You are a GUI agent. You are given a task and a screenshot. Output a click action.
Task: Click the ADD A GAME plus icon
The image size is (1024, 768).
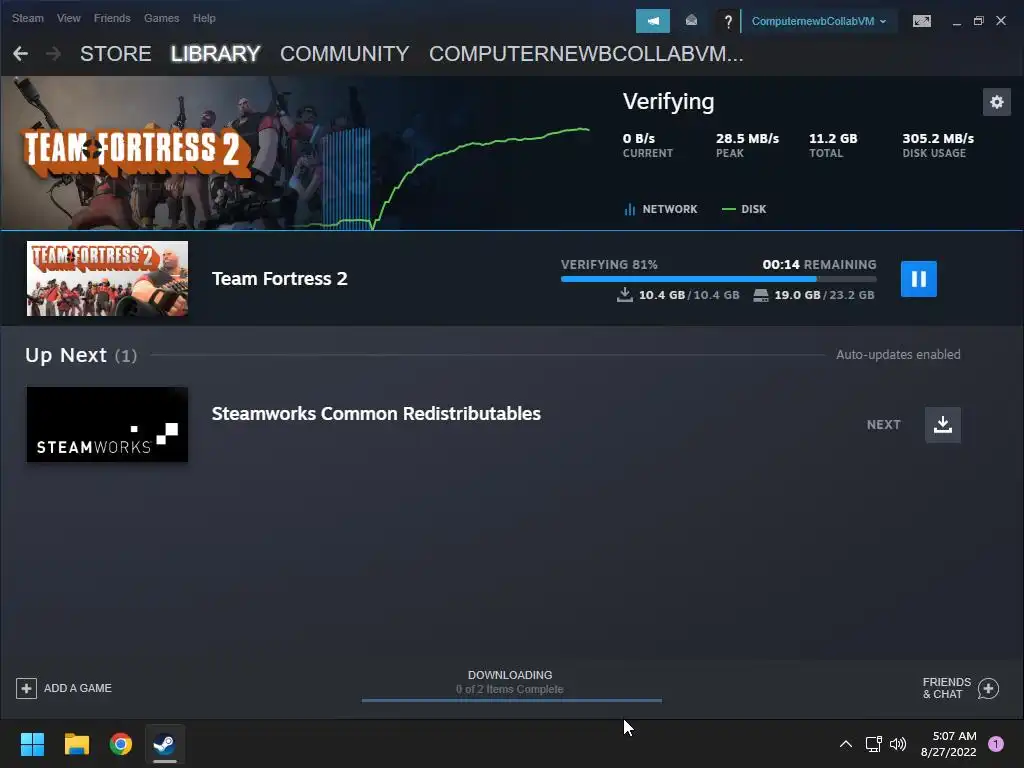pos(26,688)
